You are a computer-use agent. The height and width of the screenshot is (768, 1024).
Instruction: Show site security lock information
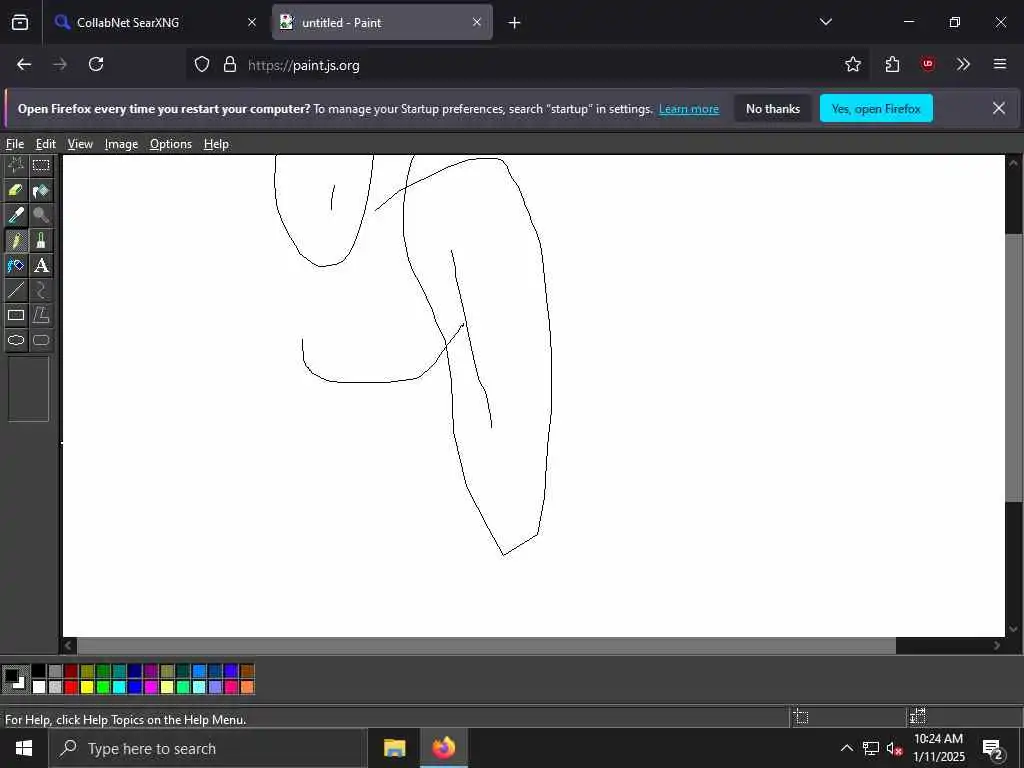click(230, 64)
